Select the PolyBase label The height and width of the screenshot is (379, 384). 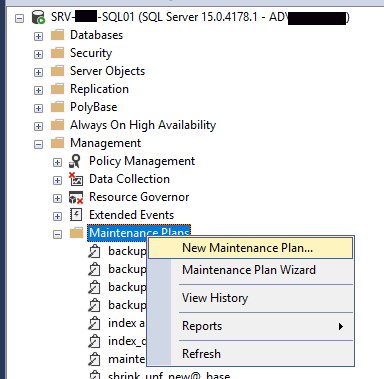pos(94,107)
